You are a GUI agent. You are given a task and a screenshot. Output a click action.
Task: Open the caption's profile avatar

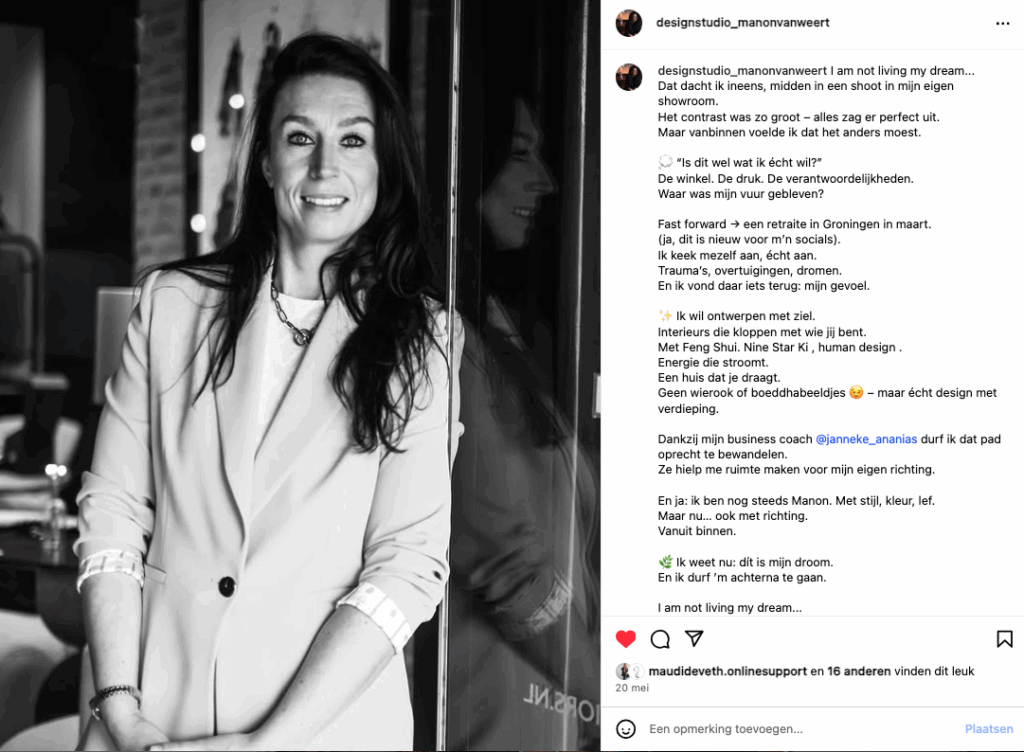point(629,77)
